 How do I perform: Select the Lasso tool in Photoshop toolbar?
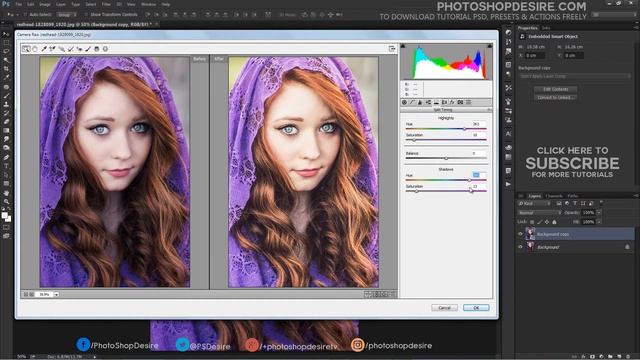(6, 51)
